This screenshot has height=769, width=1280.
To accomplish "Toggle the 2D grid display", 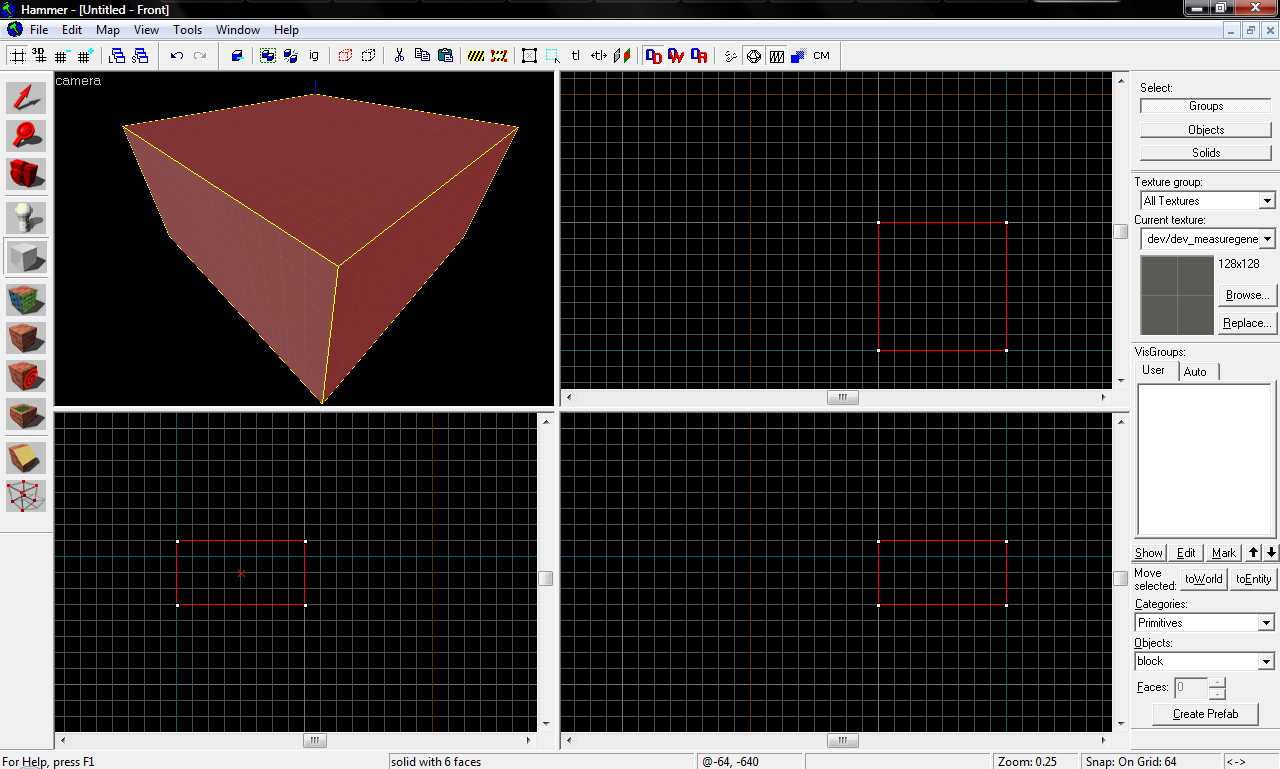I will click(x=18, y=56).
